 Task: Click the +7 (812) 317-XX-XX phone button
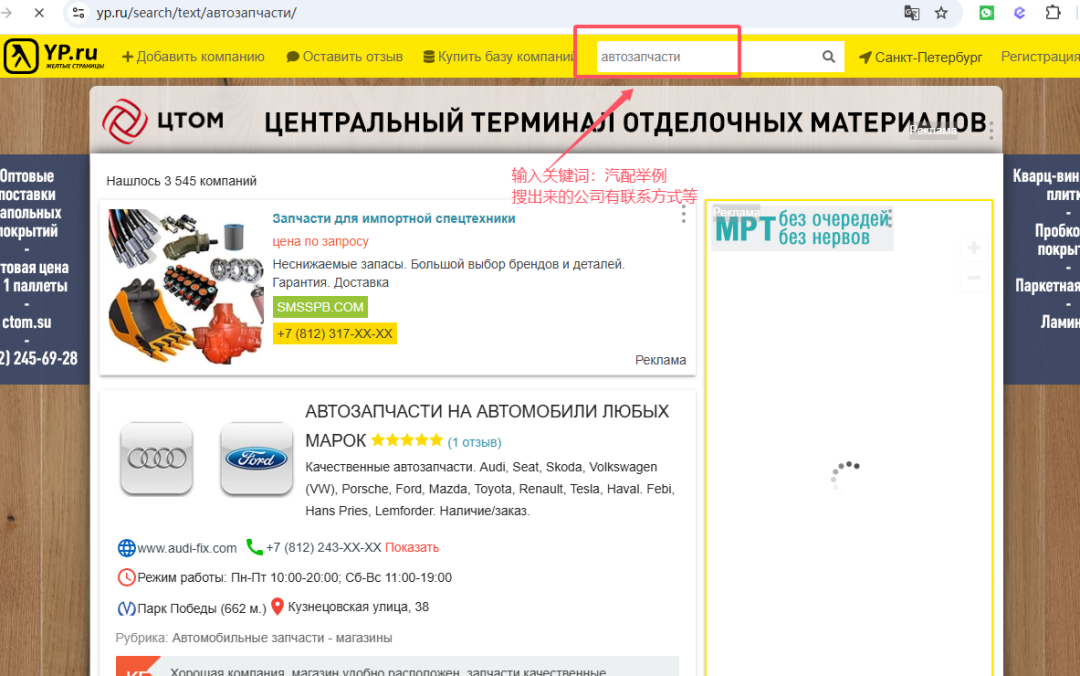pos(335,334)
